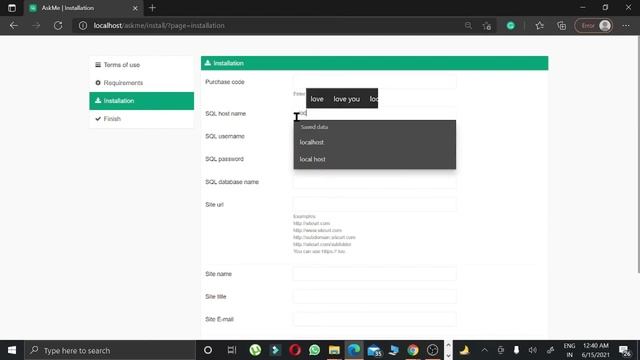Click the Purchase code field
Image resolution: width=640 pixels, height=360 pixels.
pos(374,82)
